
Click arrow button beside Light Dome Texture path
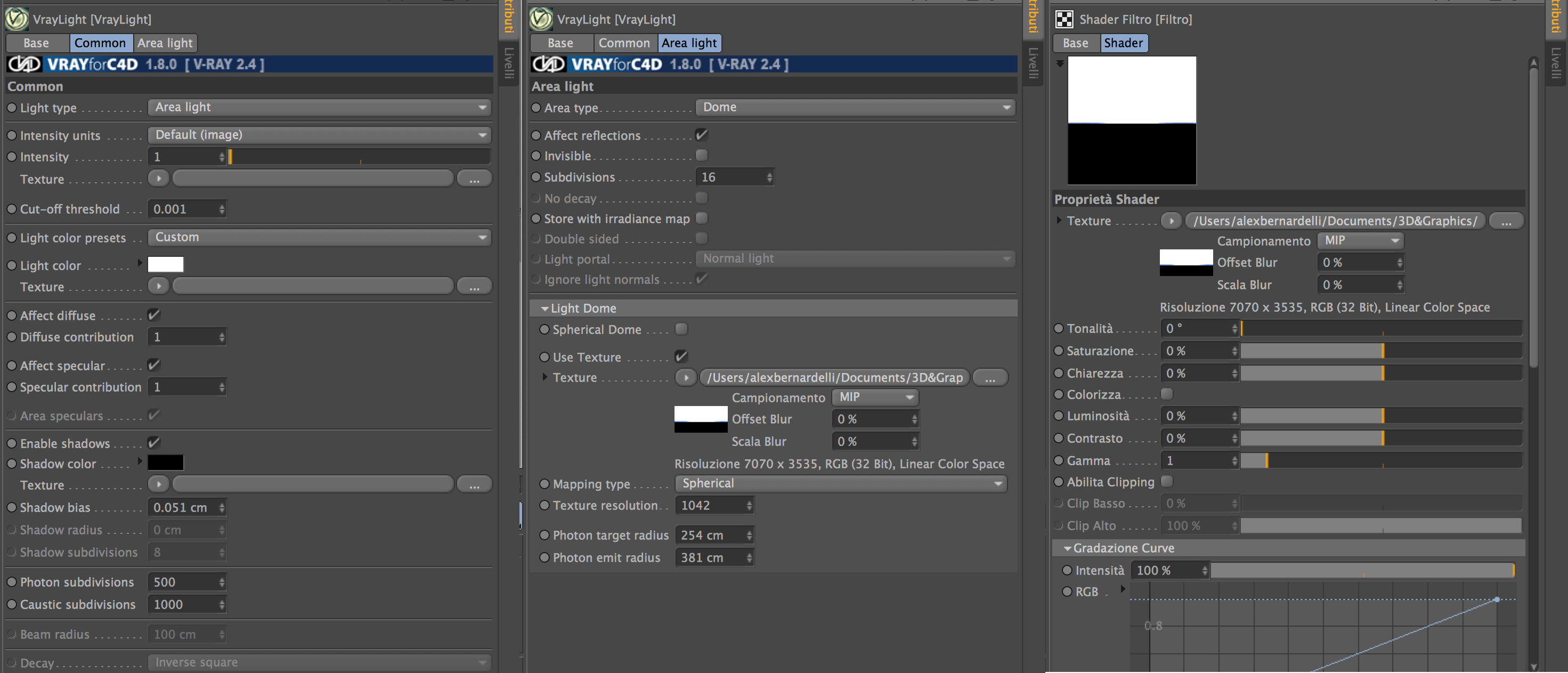pos(686,378)
